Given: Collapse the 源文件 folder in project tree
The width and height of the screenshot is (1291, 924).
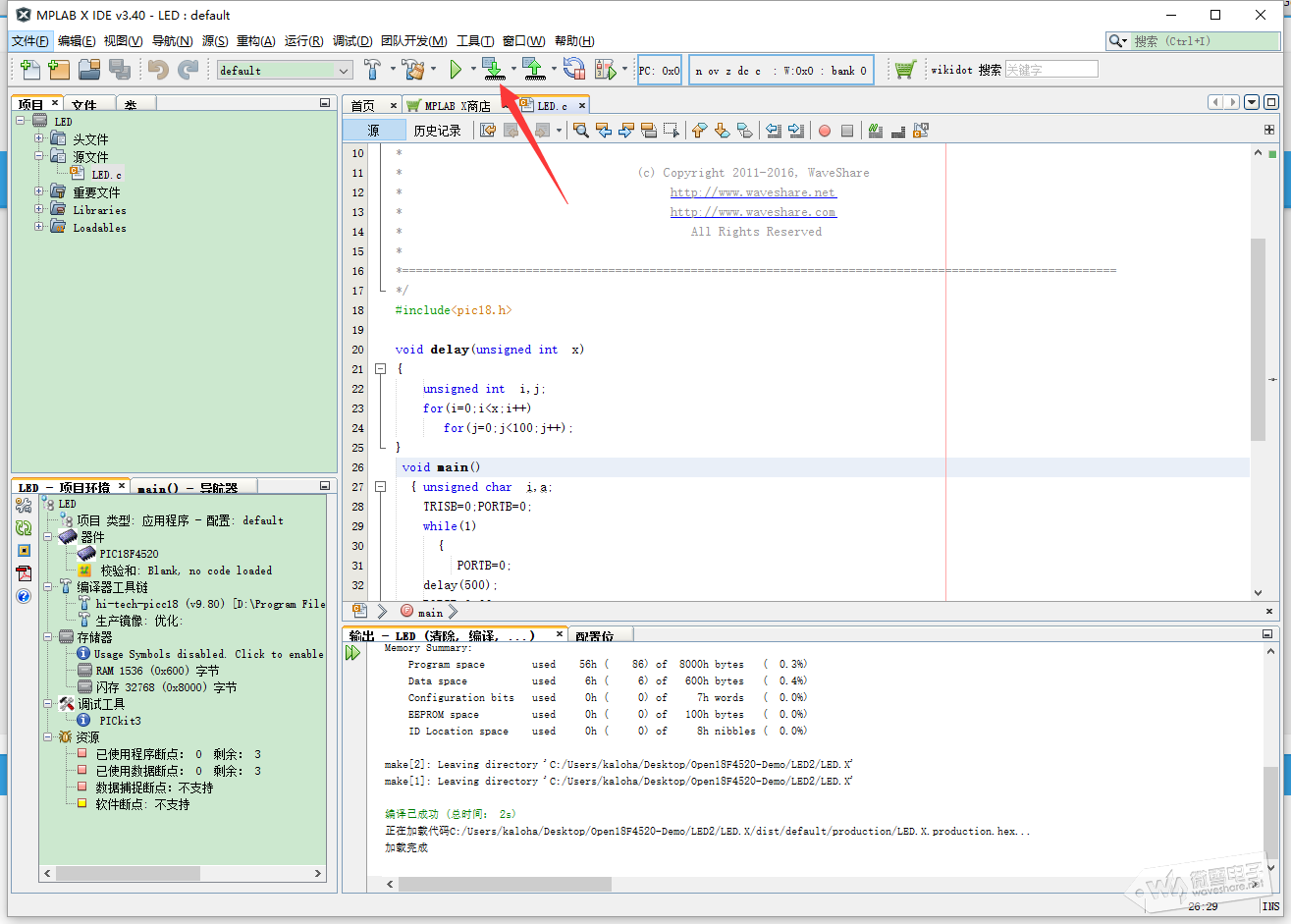Looking at the screenshot, I should 39,156.
